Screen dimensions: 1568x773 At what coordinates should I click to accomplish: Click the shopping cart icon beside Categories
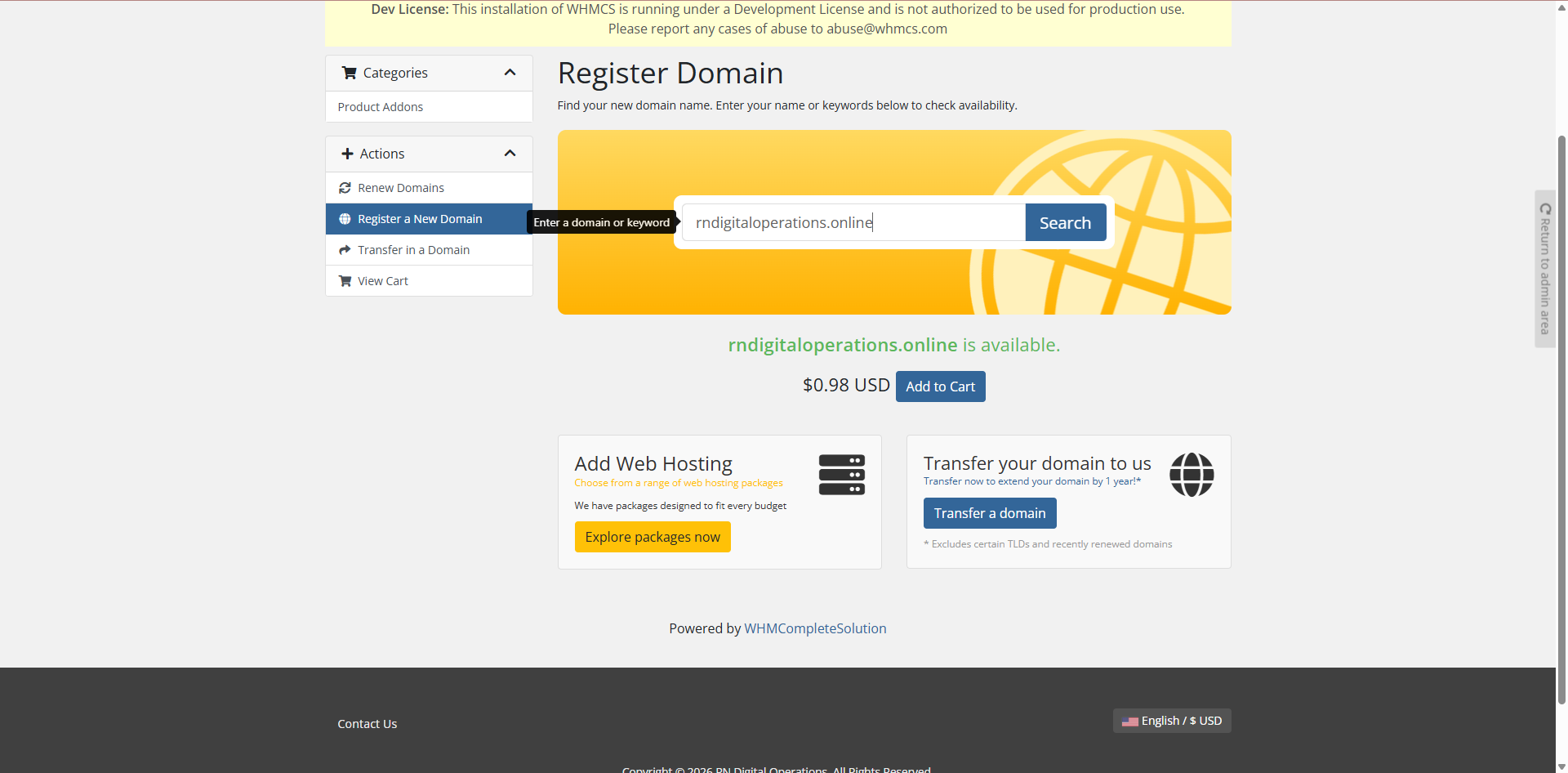pos(349,73)
